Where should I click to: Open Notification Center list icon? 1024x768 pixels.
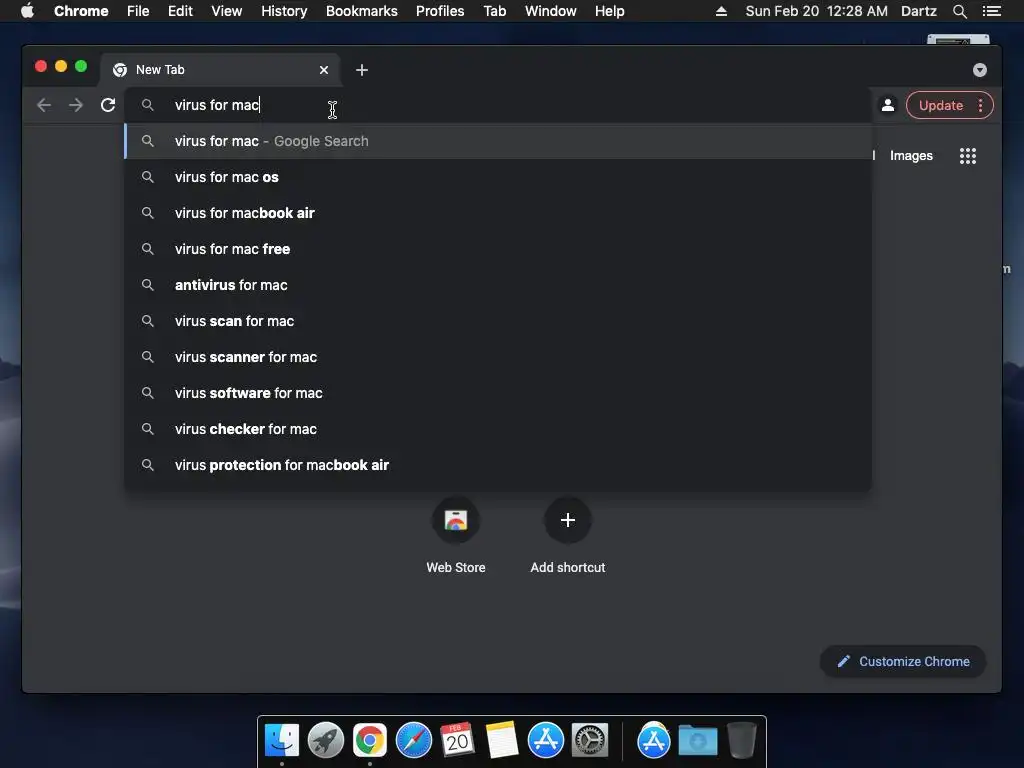point(992,11)
